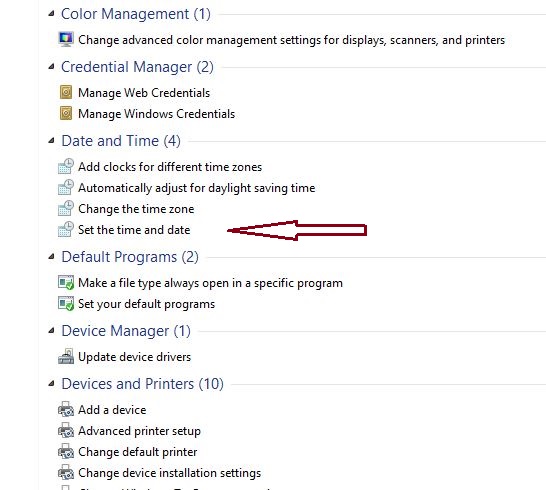This screenshot has width=546, height=490.
Task: Open Make a file type always open link
Action: [x=210, y=283]
